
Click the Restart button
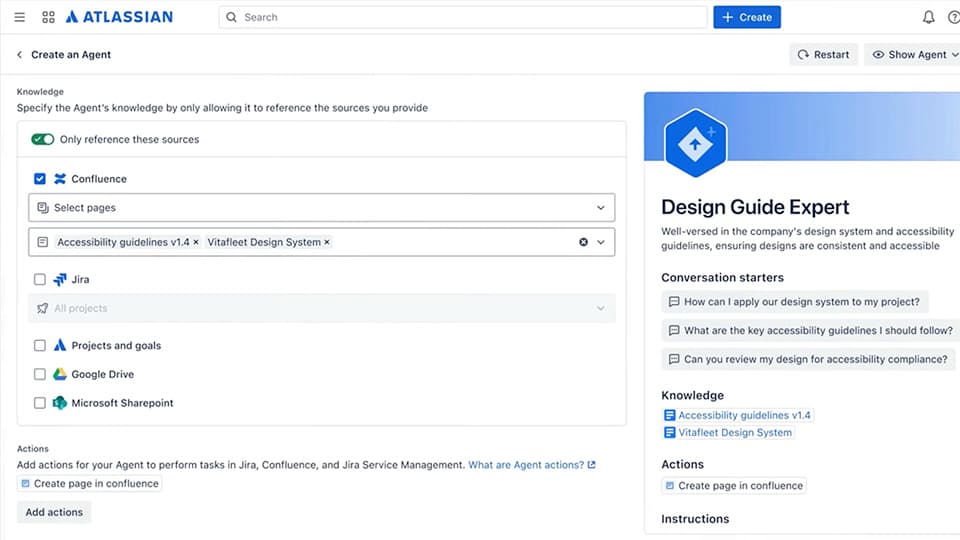(x=823, y=54)
